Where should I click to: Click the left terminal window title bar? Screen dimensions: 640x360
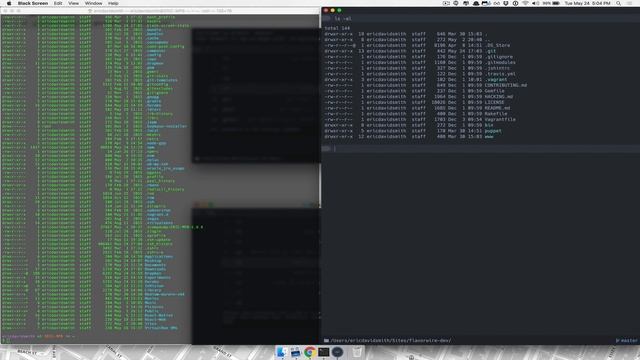point(160,11)
